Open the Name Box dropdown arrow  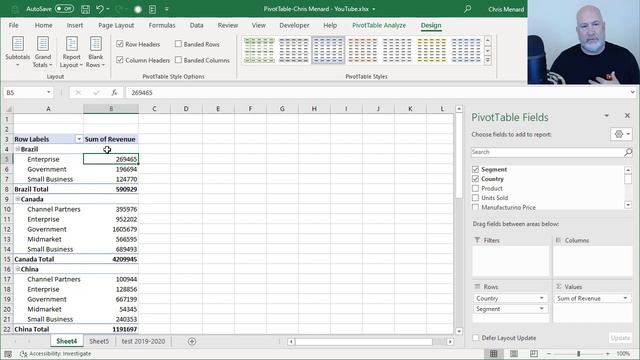click(x=49, y=92)
